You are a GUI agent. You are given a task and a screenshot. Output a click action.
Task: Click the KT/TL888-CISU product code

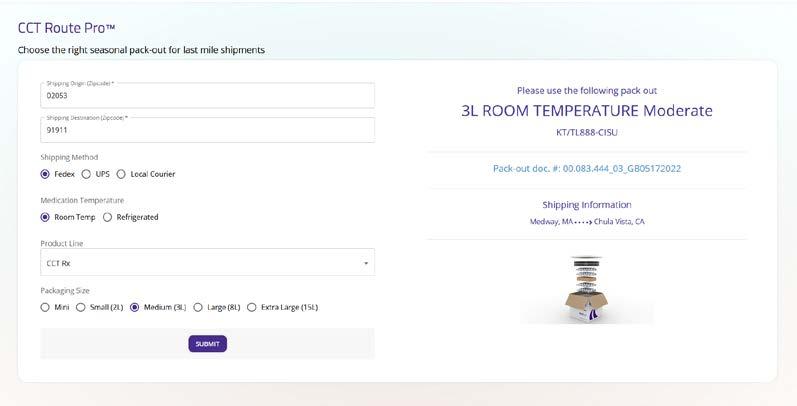coord(587,133)
